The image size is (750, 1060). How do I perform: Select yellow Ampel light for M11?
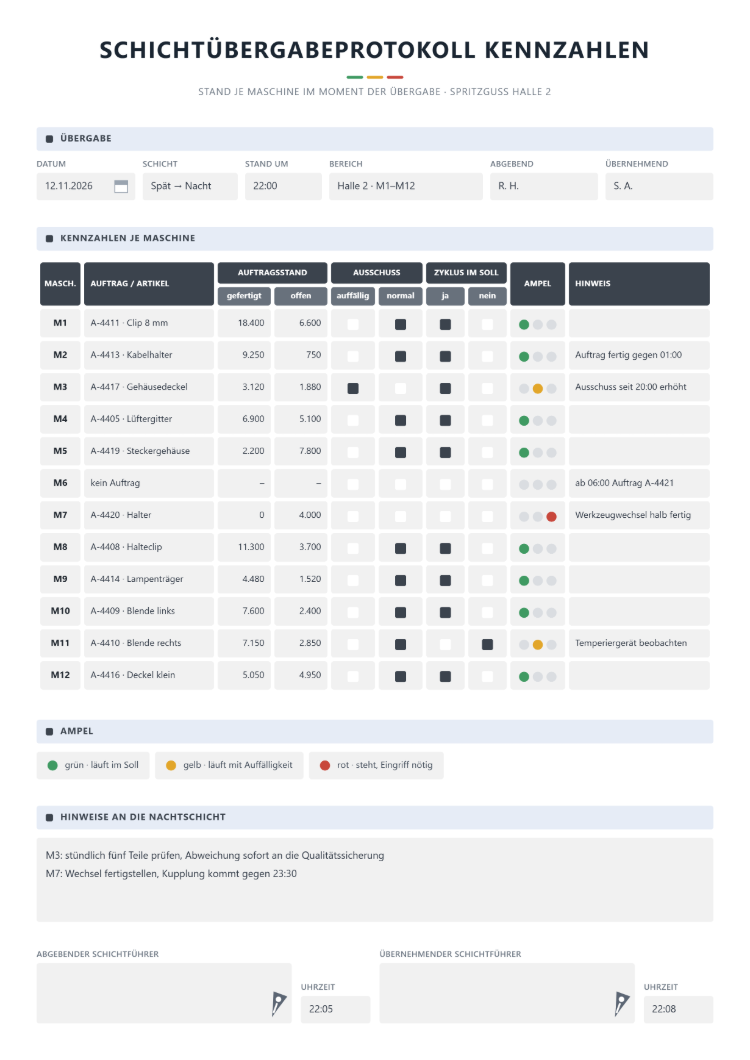(x=538, y=644)
